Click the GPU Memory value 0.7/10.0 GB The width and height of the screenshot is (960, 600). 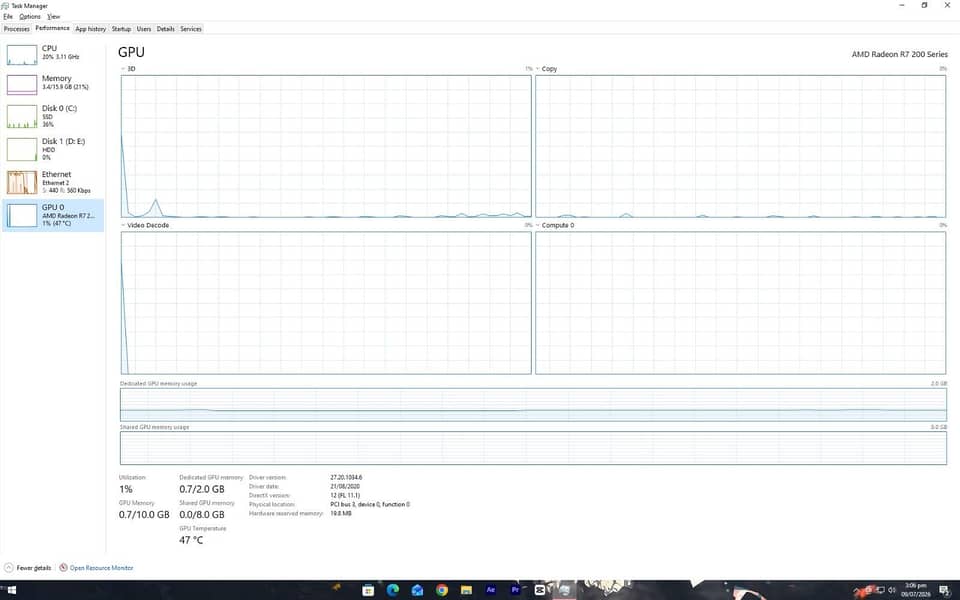click(x=144, y=514)
